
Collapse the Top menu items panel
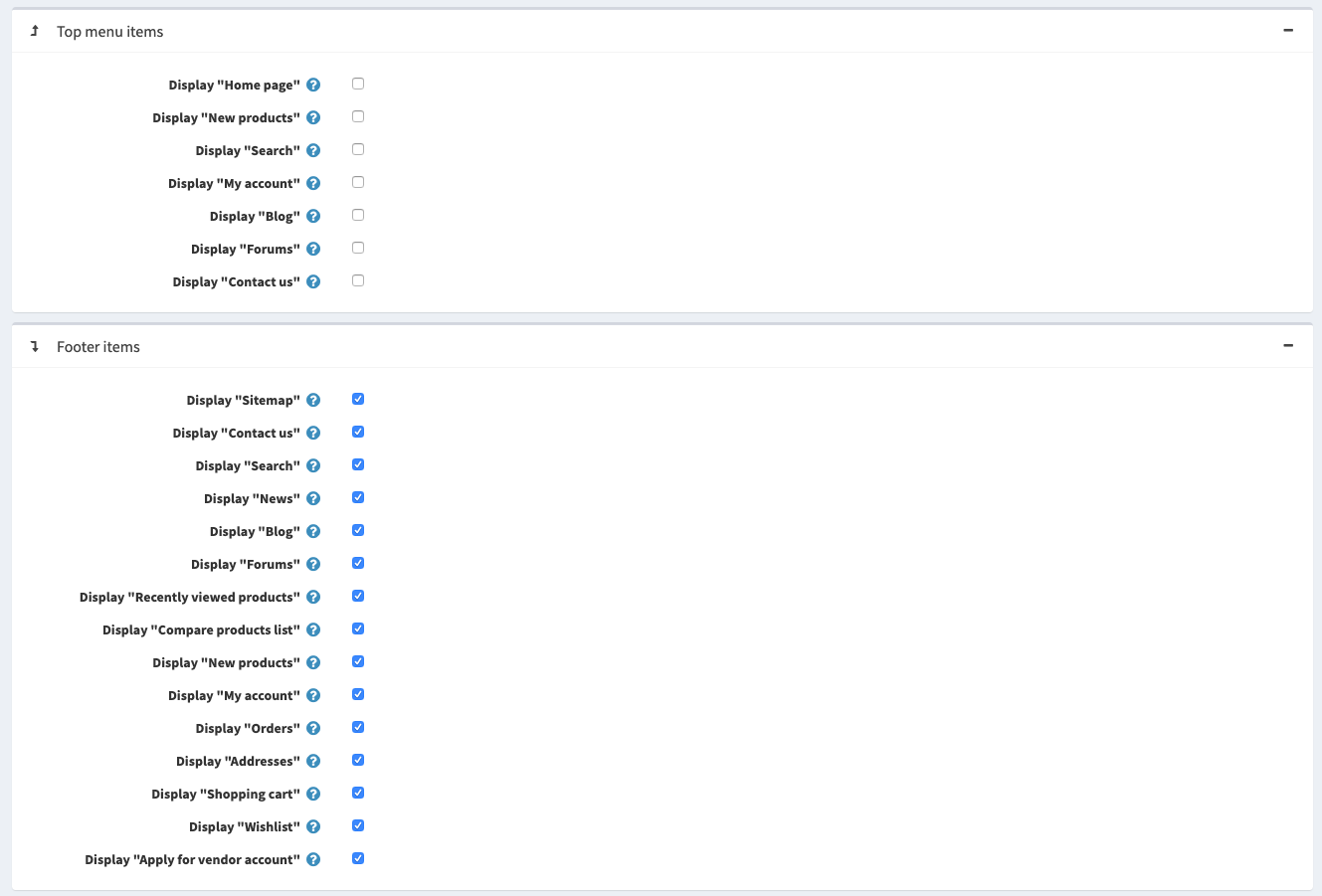point(1287,31)
